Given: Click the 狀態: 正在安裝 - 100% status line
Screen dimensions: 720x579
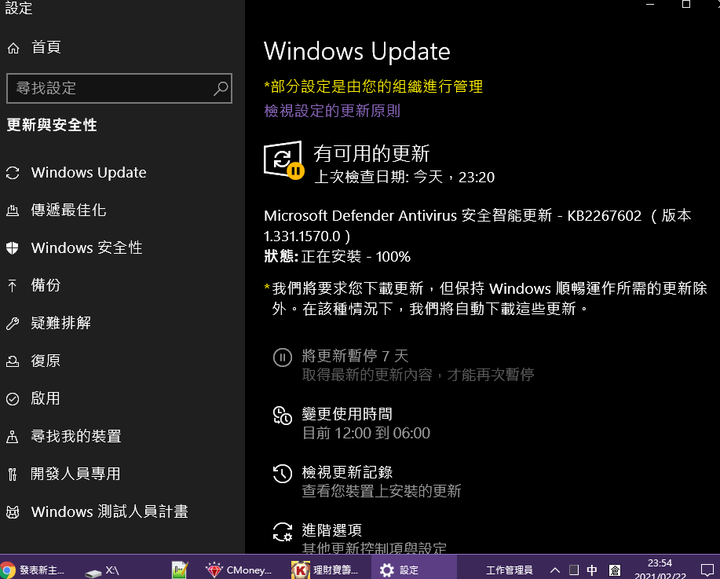Looking at the screenshot, I should (x=338, y=256).
